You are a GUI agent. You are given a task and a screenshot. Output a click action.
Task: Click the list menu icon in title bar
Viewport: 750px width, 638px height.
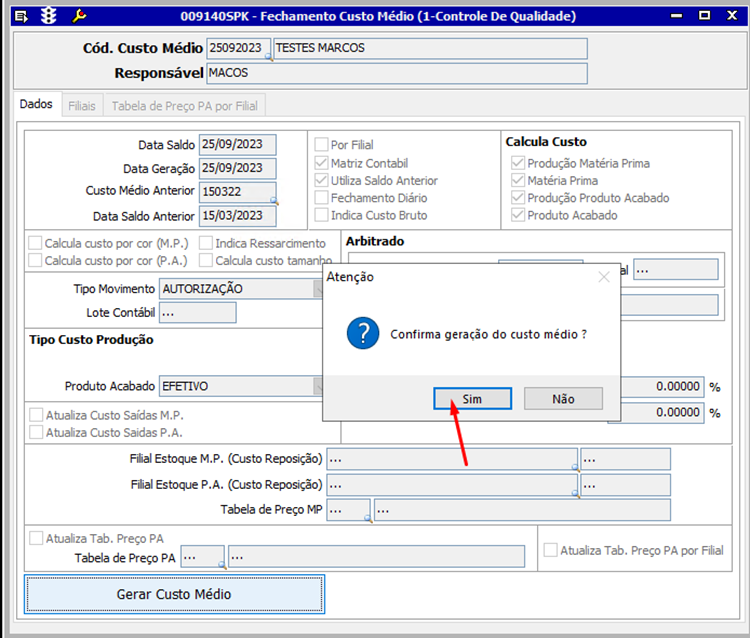tap(22, 16)
